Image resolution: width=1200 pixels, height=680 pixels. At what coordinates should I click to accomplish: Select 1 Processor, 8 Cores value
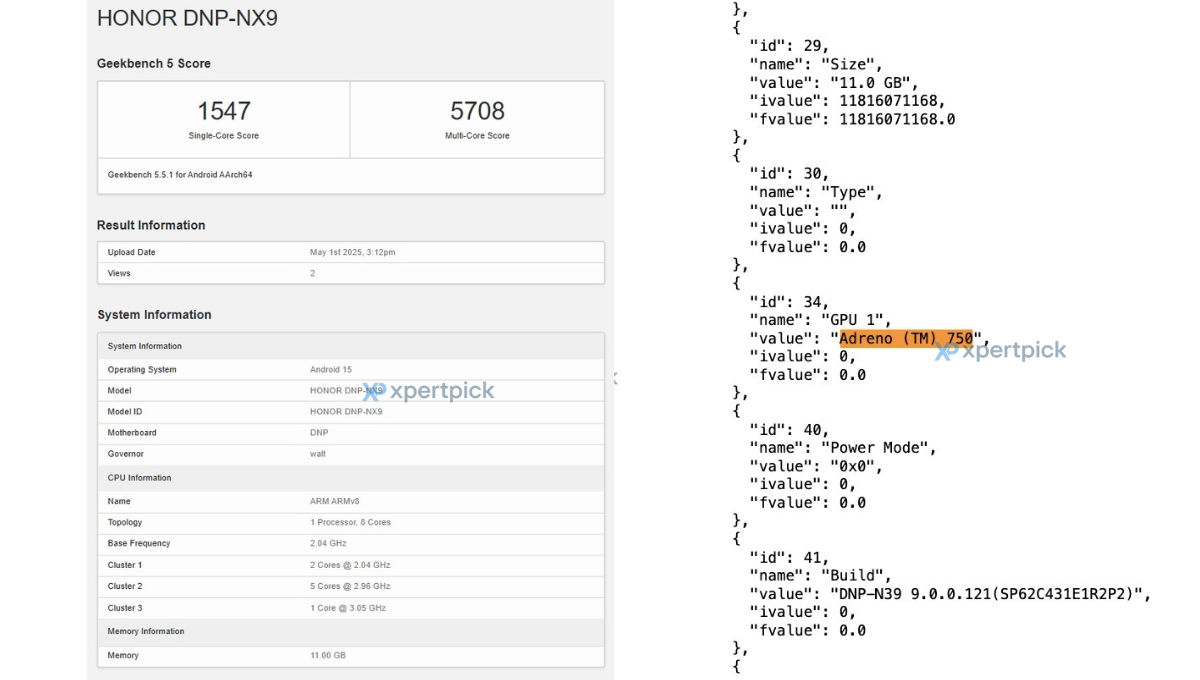[351, 523]
